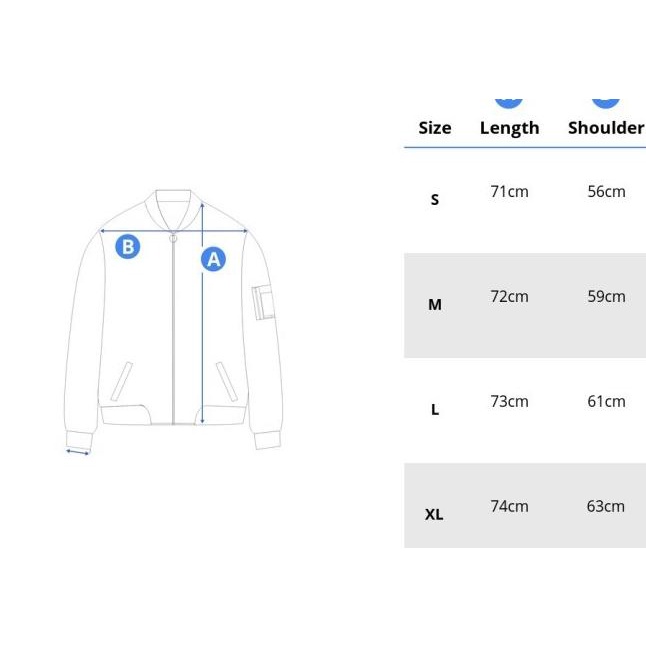646x646 pixels.
Task: Click the blue circle above Shoulder header
Action: point(606,98)
